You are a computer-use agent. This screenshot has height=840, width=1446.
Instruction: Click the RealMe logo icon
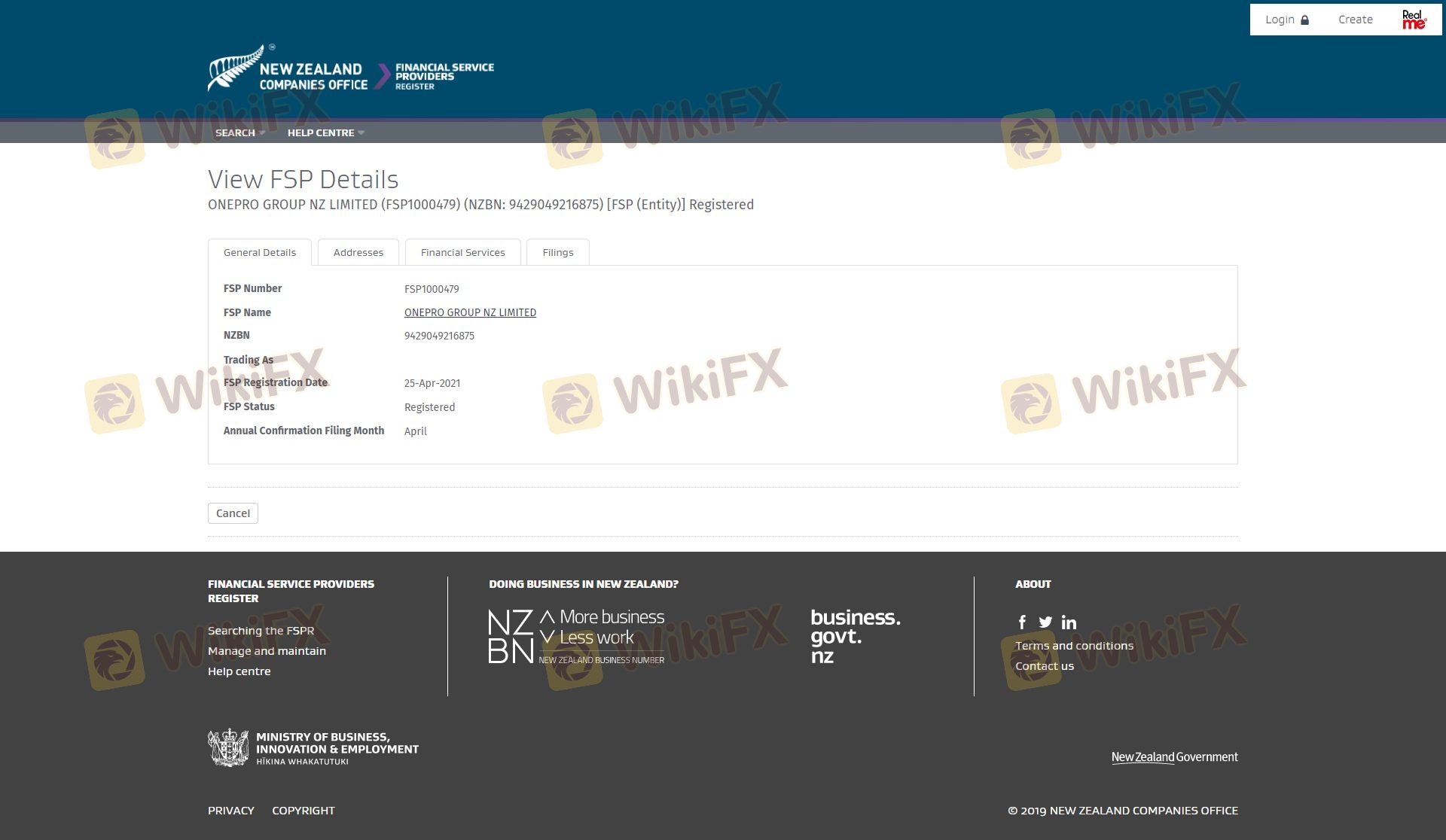click(x=1414, y=20)
